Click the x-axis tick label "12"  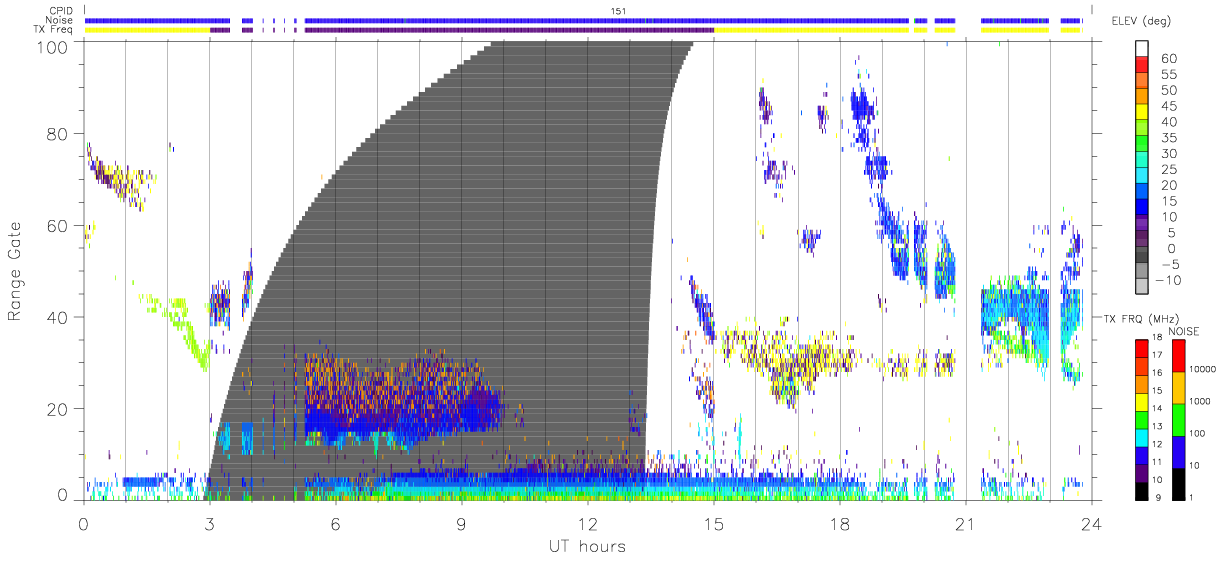588,523
